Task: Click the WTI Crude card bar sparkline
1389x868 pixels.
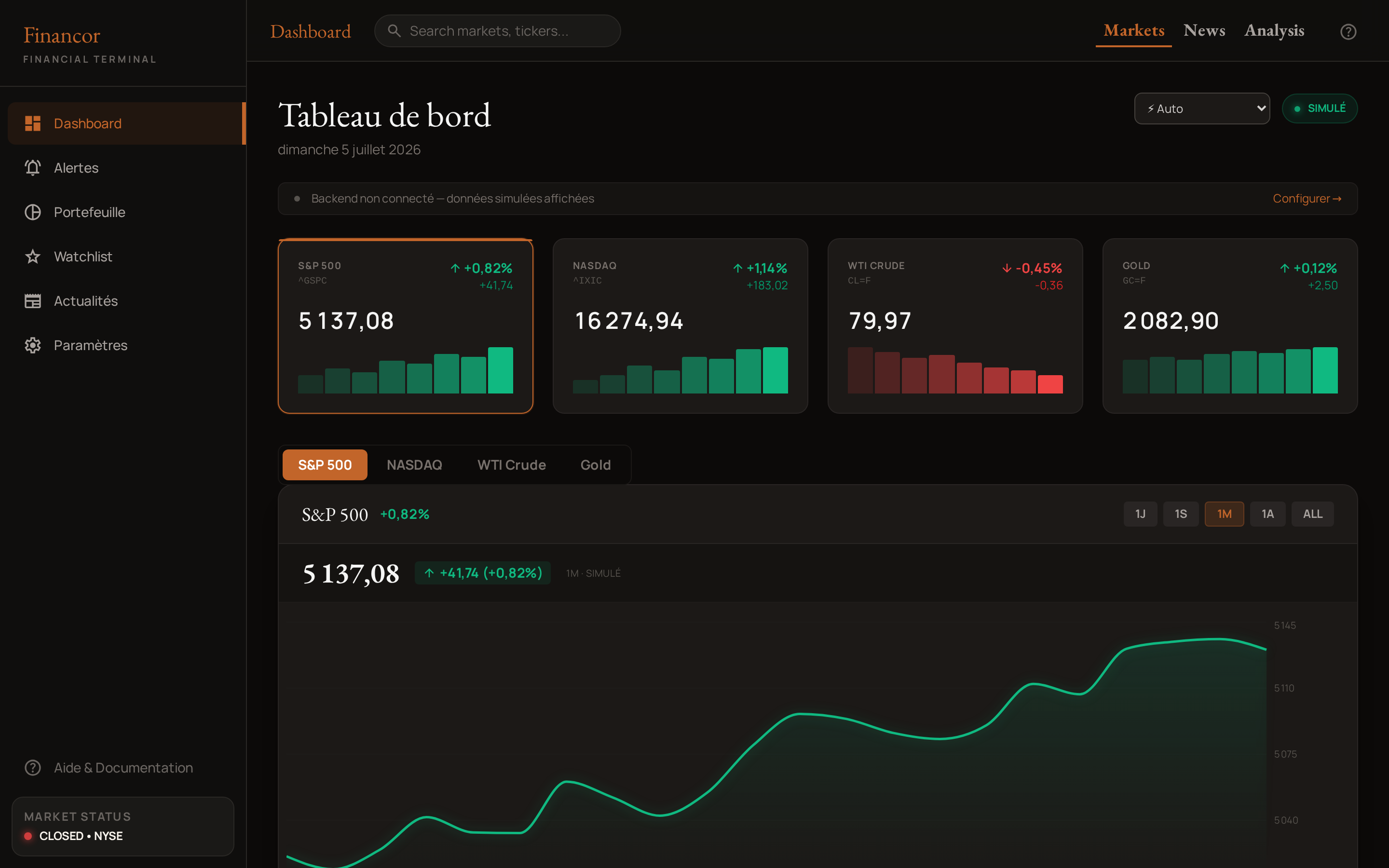Action: click(955, 370)
